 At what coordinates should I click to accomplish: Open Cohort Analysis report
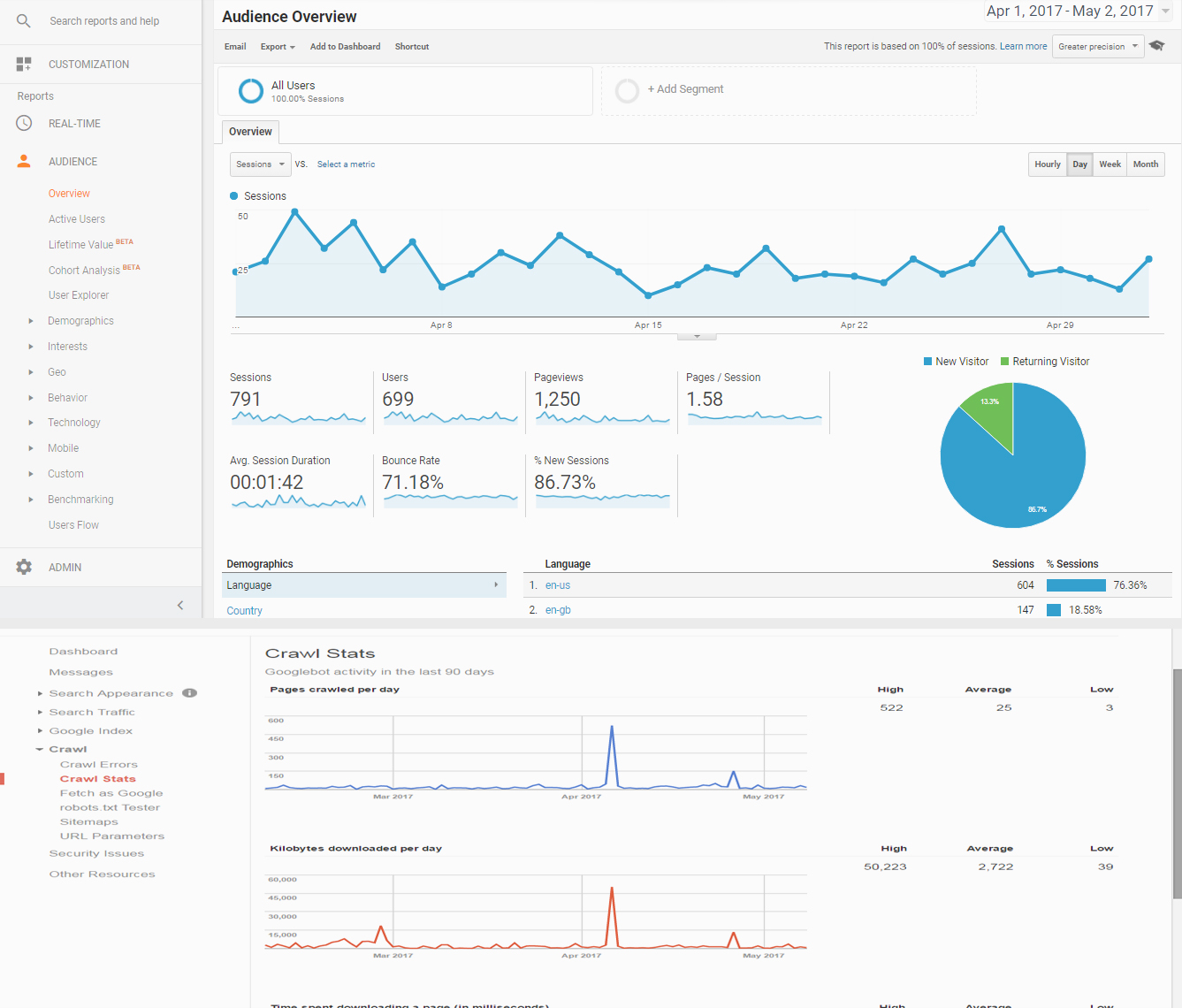(x=84, y=271)
